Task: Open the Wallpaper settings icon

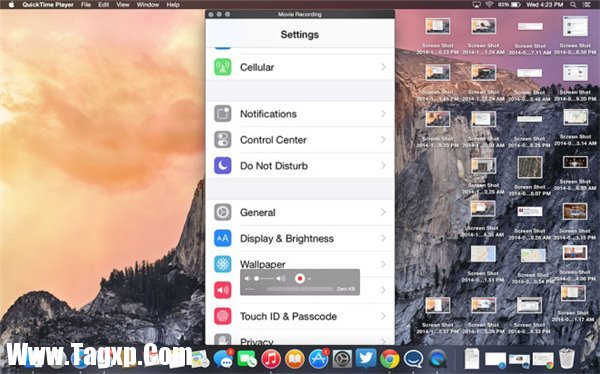Action: 223,264
